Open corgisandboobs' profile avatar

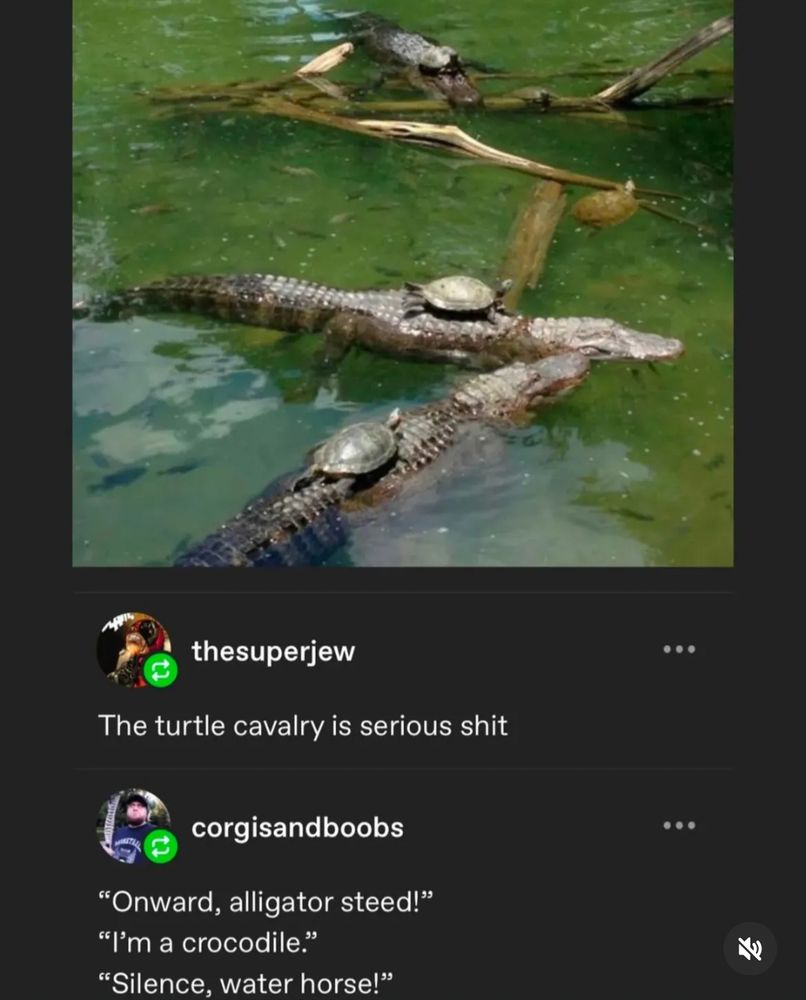coord(133,826)
